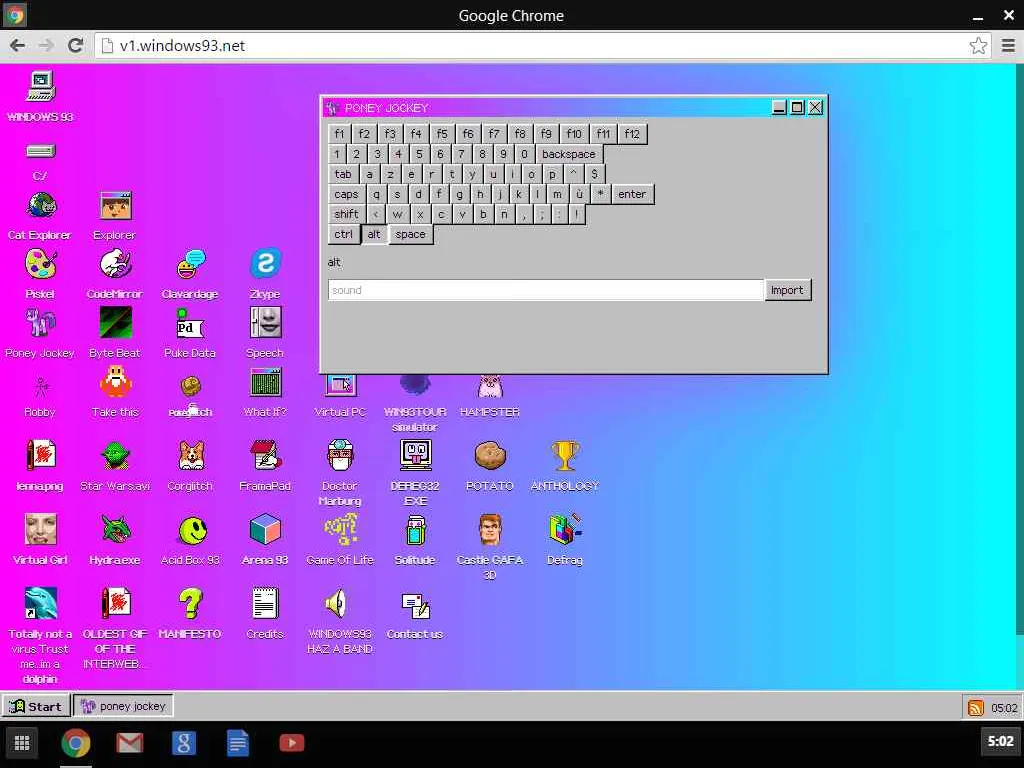Image resolution: width=1024 pixels, height=768 pixels.
Task: Launch Piskel paint palette icon
Action: click(x=40, y=265)
